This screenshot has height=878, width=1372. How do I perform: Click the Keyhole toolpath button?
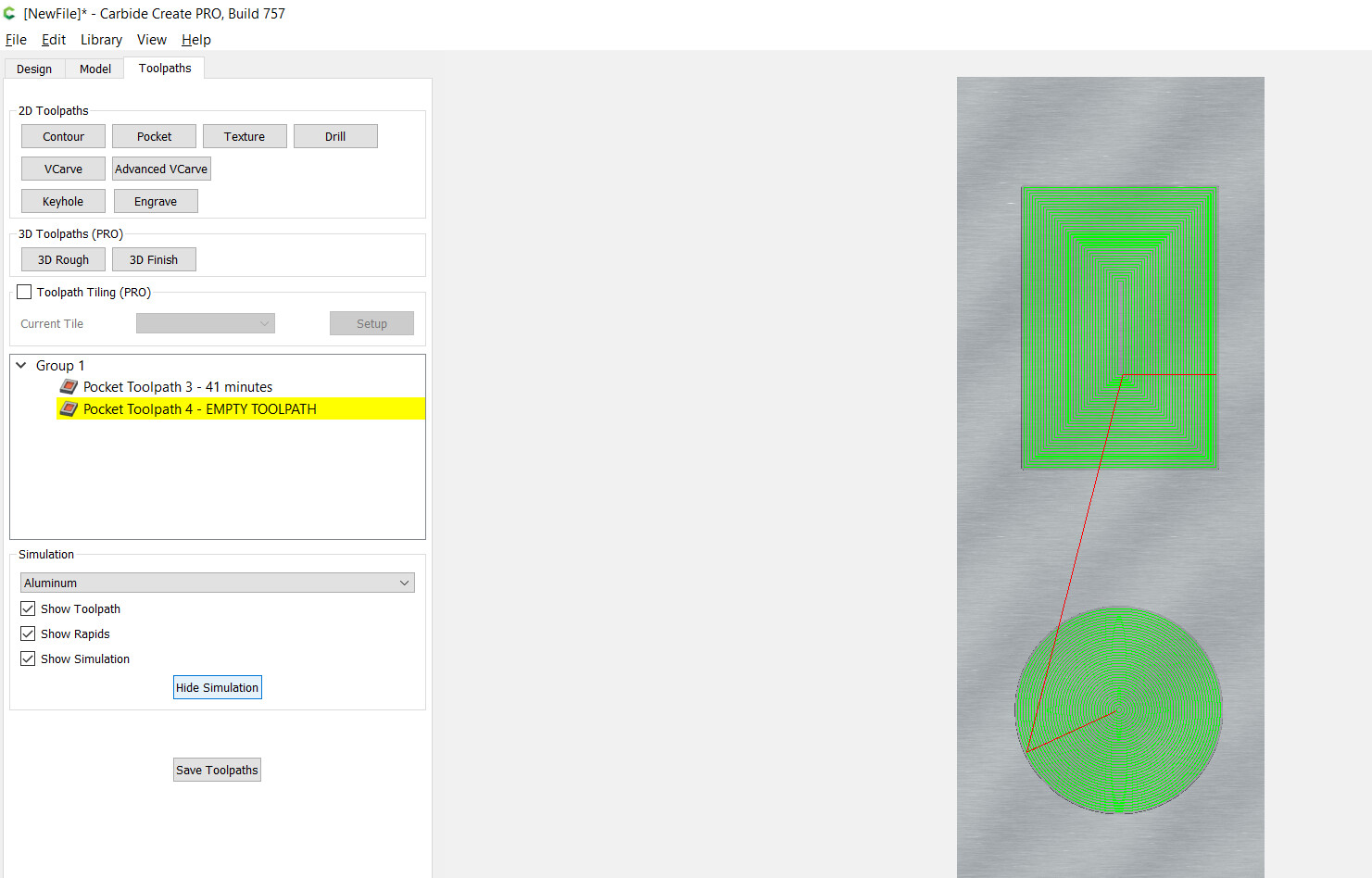tap(63, 201)
